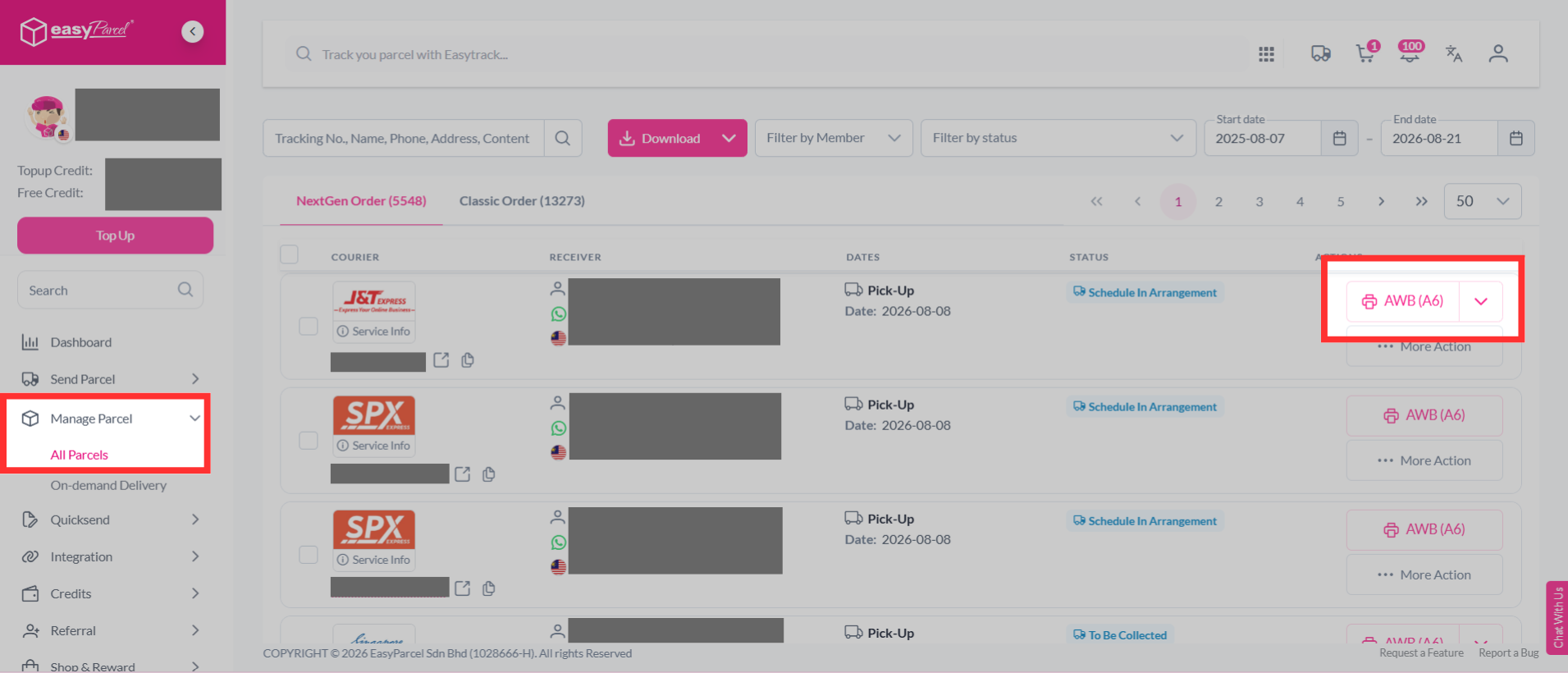
Task: Open More Action for first SPX parcel
Action: coord(1424,460)
